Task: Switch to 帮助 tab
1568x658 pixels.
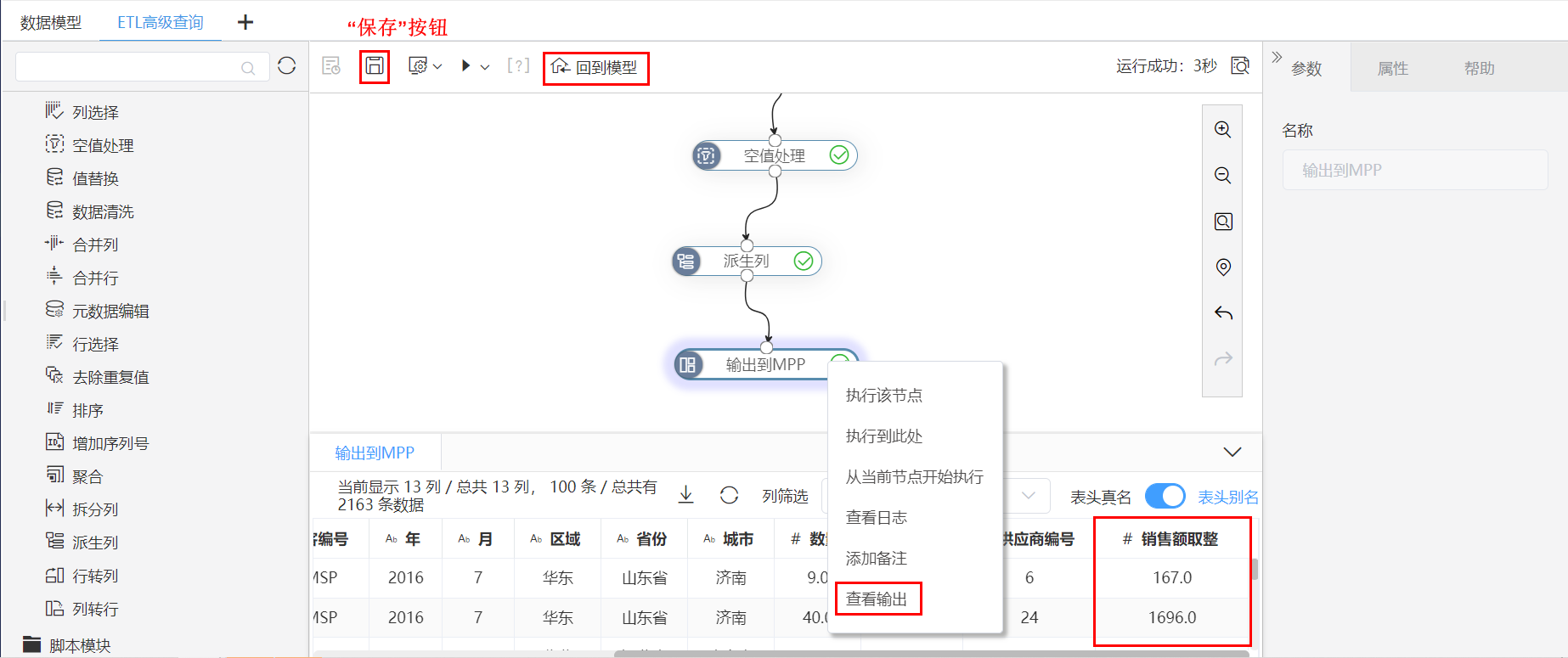Action: (1480, 69)
